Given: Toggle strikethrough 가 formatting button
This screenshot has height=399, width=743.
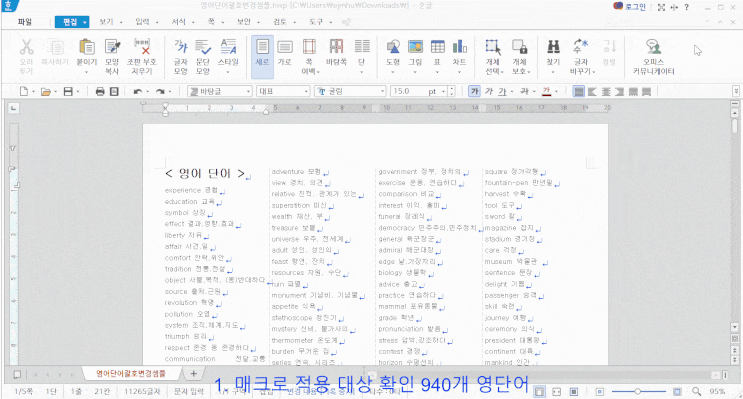Looking at the screenshot, I should 524,91.
